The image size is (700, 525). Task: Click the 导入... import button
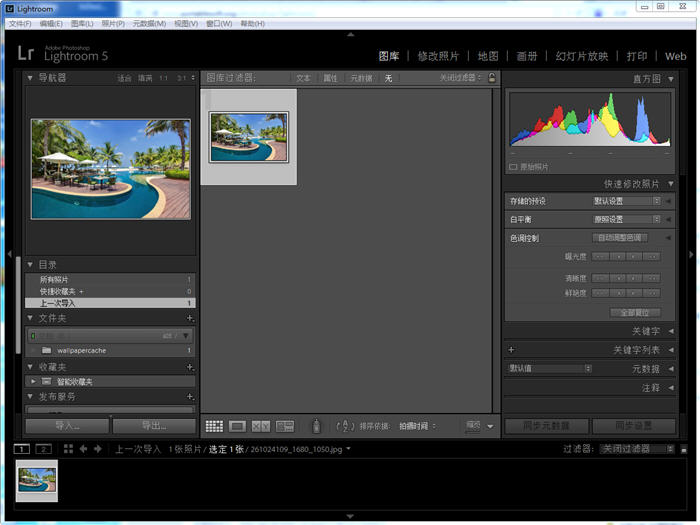click(x=67, y=426)
